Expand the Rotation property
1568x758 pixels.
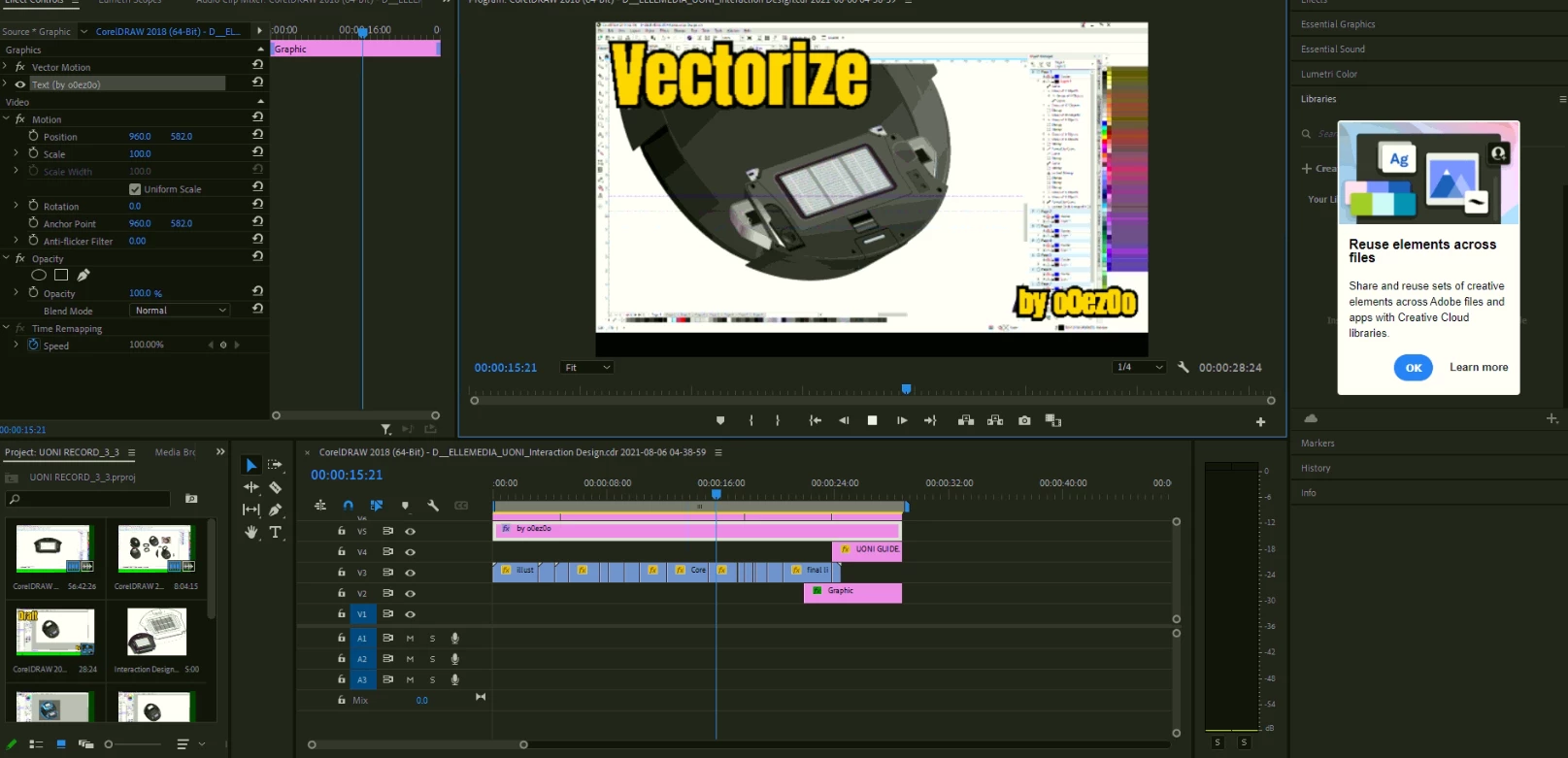coord(16,206)
